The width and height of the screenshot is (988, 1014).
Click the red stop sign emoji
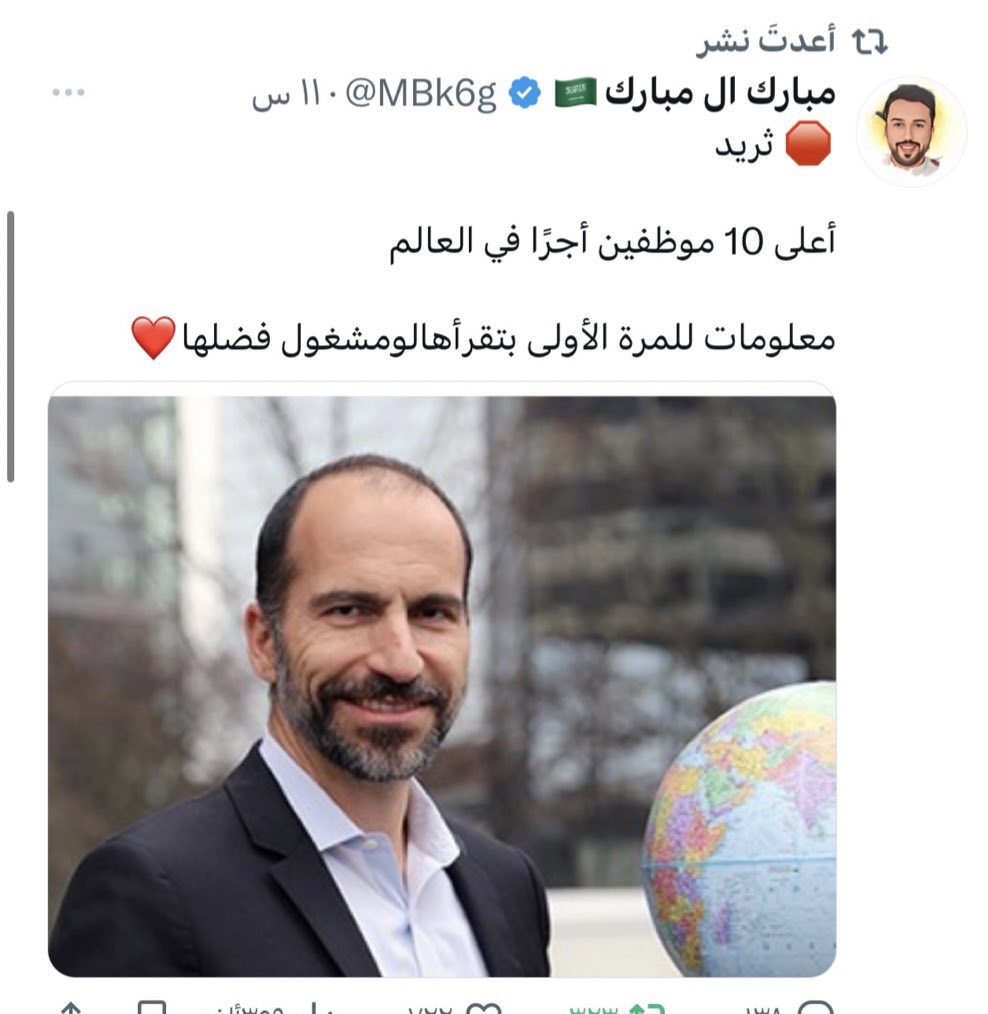click(x=808, y=143)
